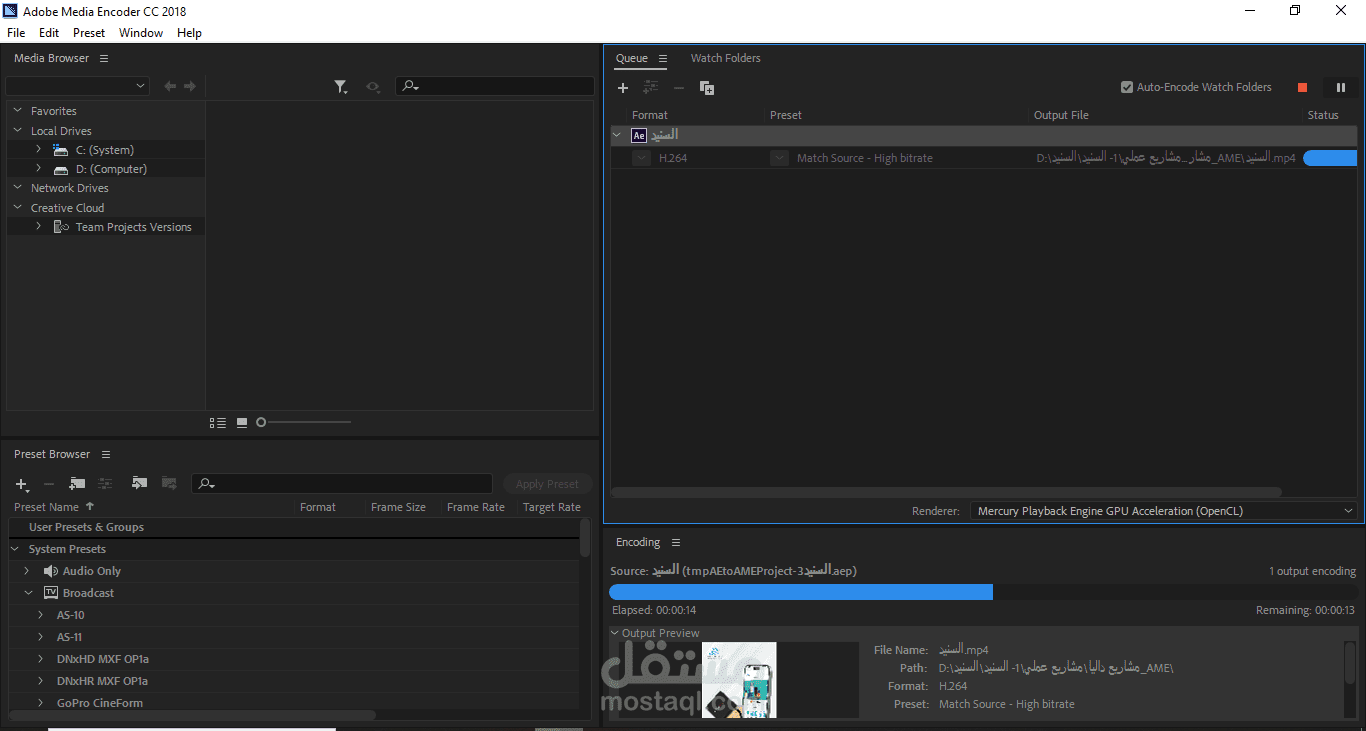1366x731 pixels.
Task: Collapse the Favorites section
Action: click(x=17, y=111)
